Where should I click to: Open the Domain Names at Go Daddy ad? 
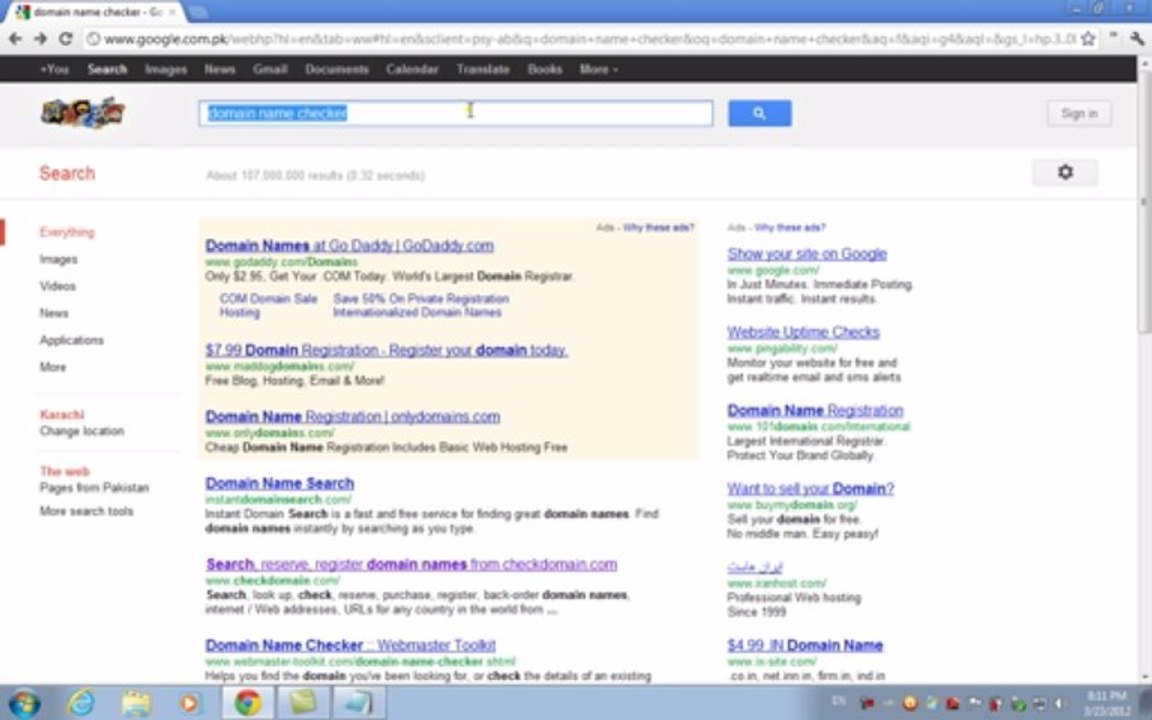click(350, 245)
